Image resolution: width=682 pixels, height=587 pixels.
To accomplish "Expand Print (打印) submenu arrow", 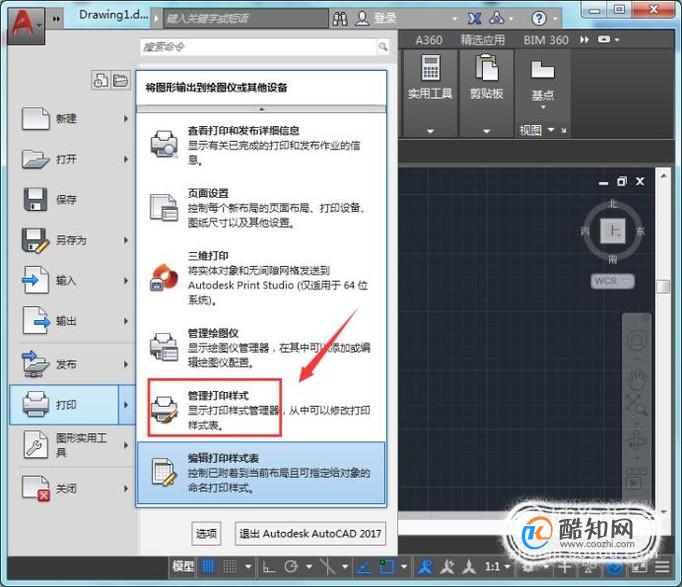I will pyautogui.click(x=126, y=405).
